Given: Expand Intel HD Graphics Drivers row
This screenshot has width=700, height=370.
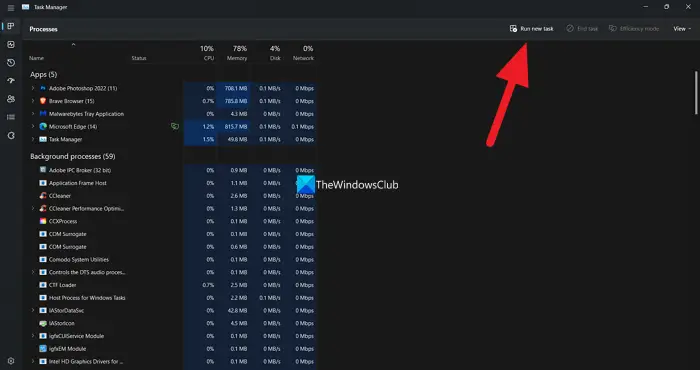Looking at the screenshot, I should 33,361.
